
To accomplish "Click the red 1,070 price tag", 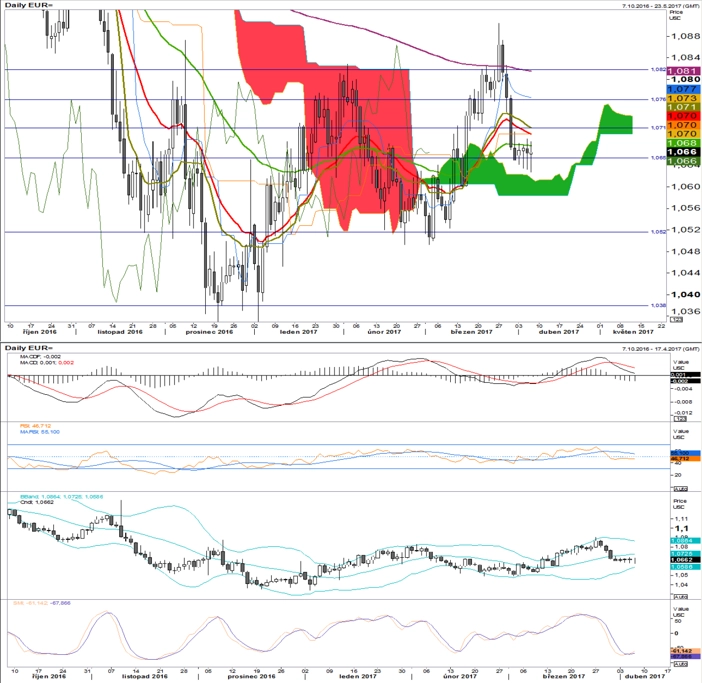I will pos(684,116).
